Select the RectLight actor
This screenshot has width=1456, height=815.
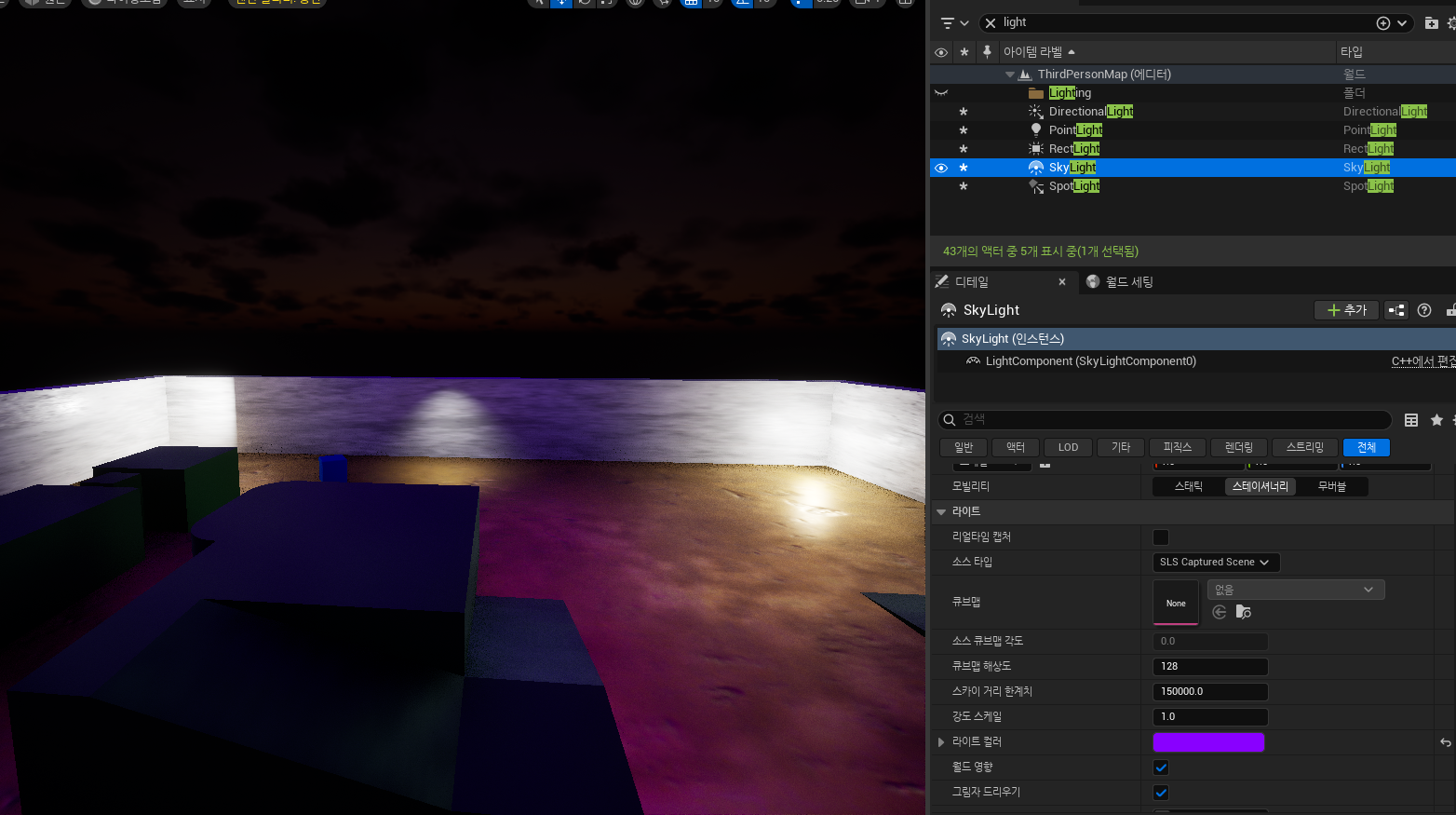[x=1074, y=149]
